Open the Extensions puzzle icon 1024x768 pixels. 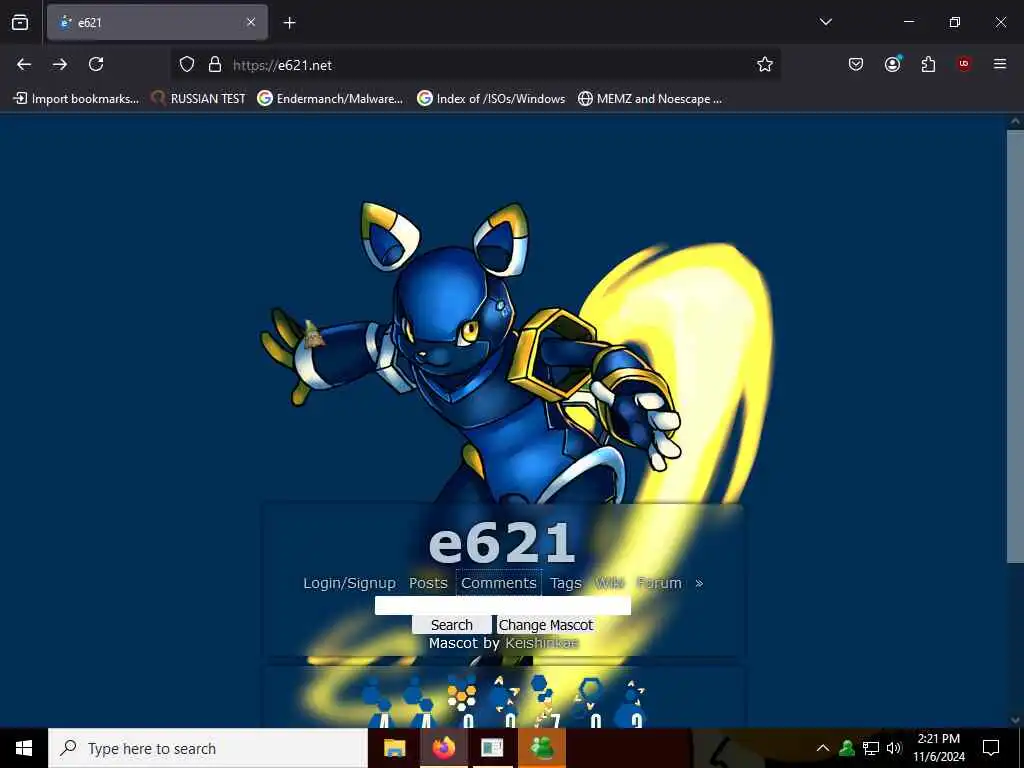pos(928,64)
